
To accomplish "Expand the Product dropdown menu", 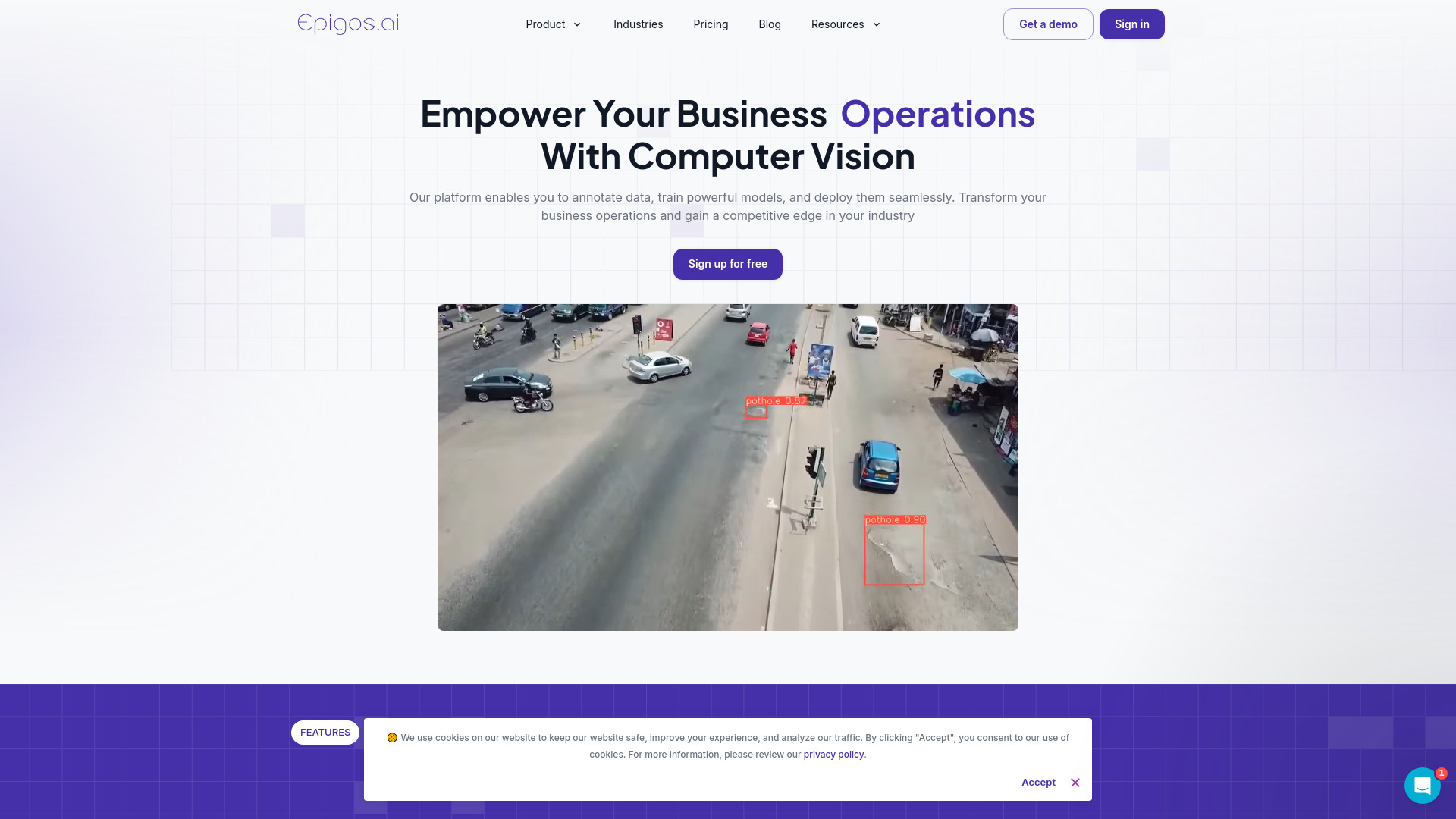I will tap(554, 24).
